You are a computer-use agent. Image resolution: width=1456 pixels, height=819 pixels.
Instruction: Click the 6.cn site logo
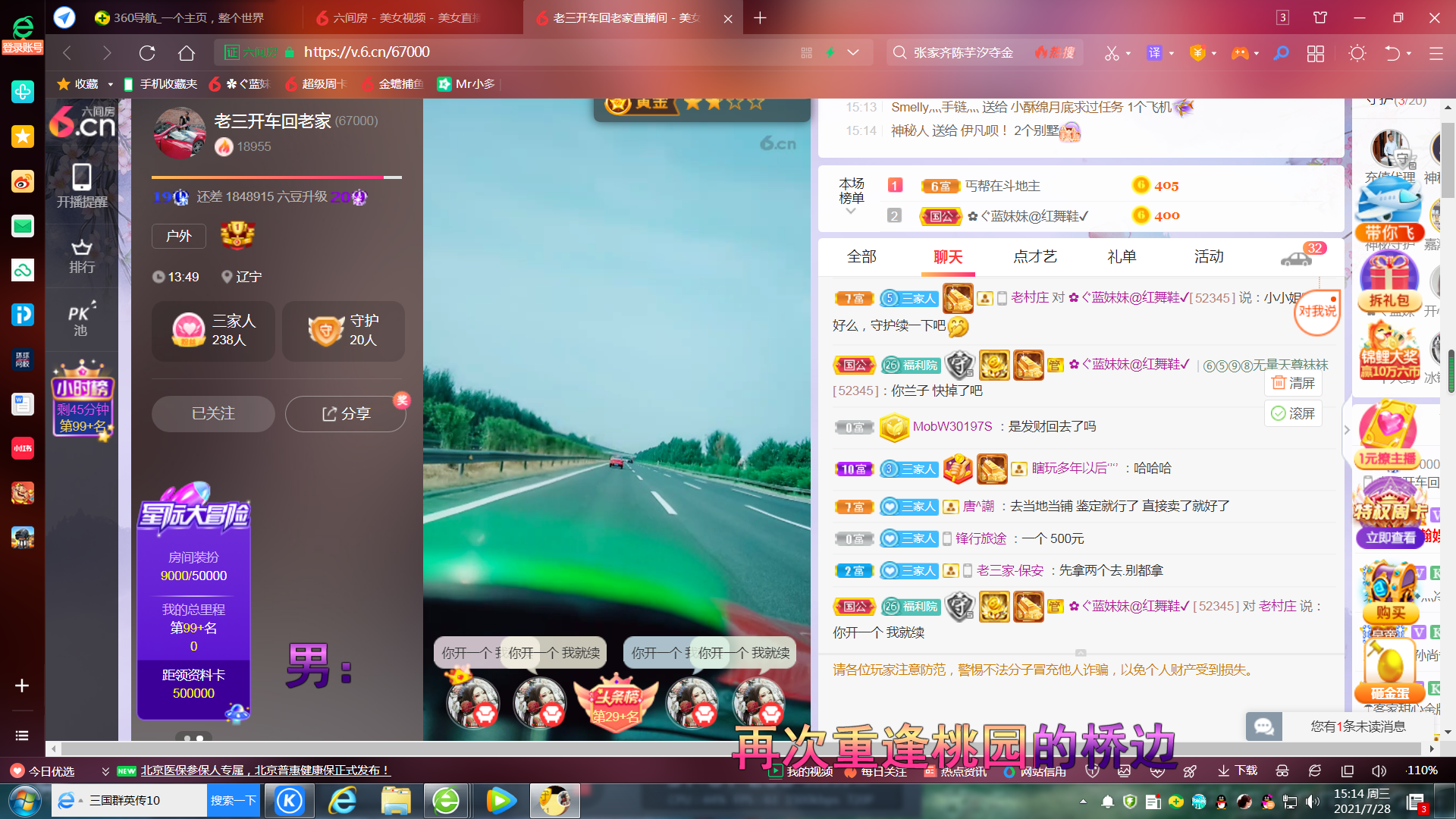pyautogui.click(x=82, y=122)
